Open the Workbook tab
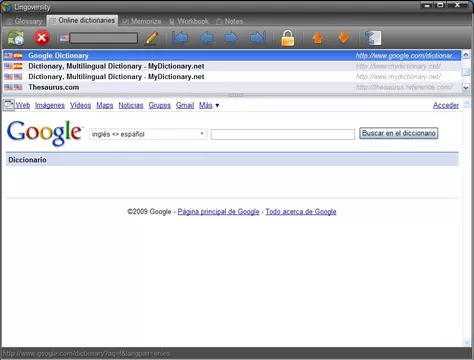Image resolution: width=474 pixels, height=360 pixels. pos(189,21)
